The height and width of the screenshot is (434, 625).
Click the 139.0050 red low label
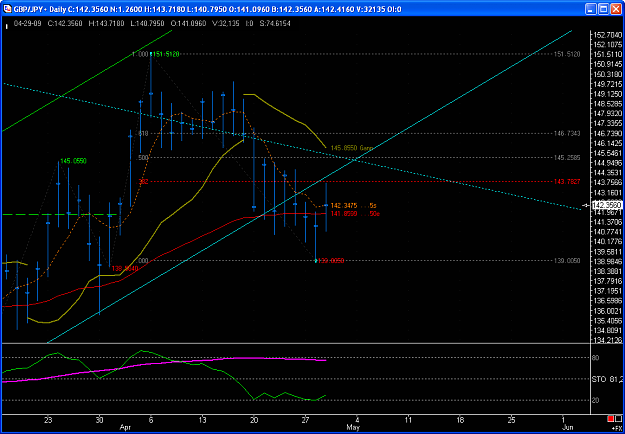[x=331, y=261]
